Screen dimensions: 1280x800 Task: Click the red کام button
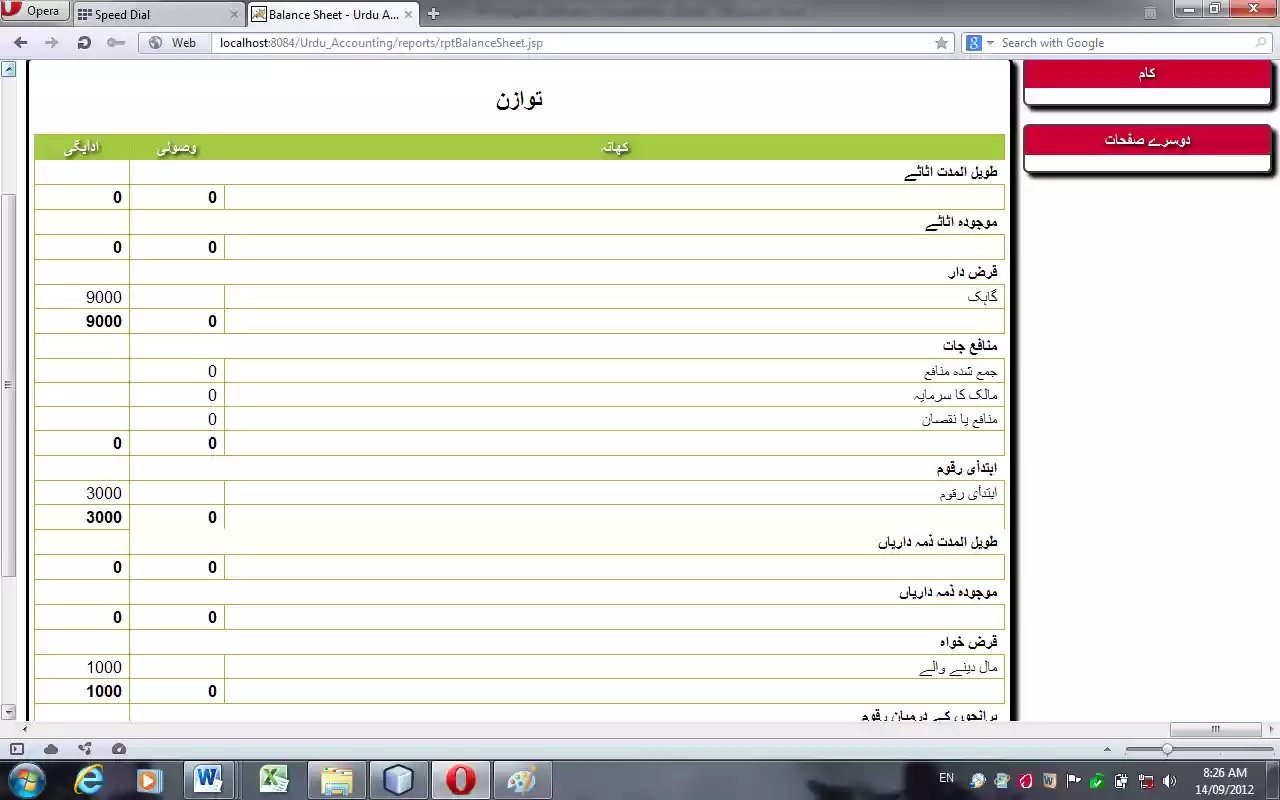pyautogui.click(x=1146, y=72)
